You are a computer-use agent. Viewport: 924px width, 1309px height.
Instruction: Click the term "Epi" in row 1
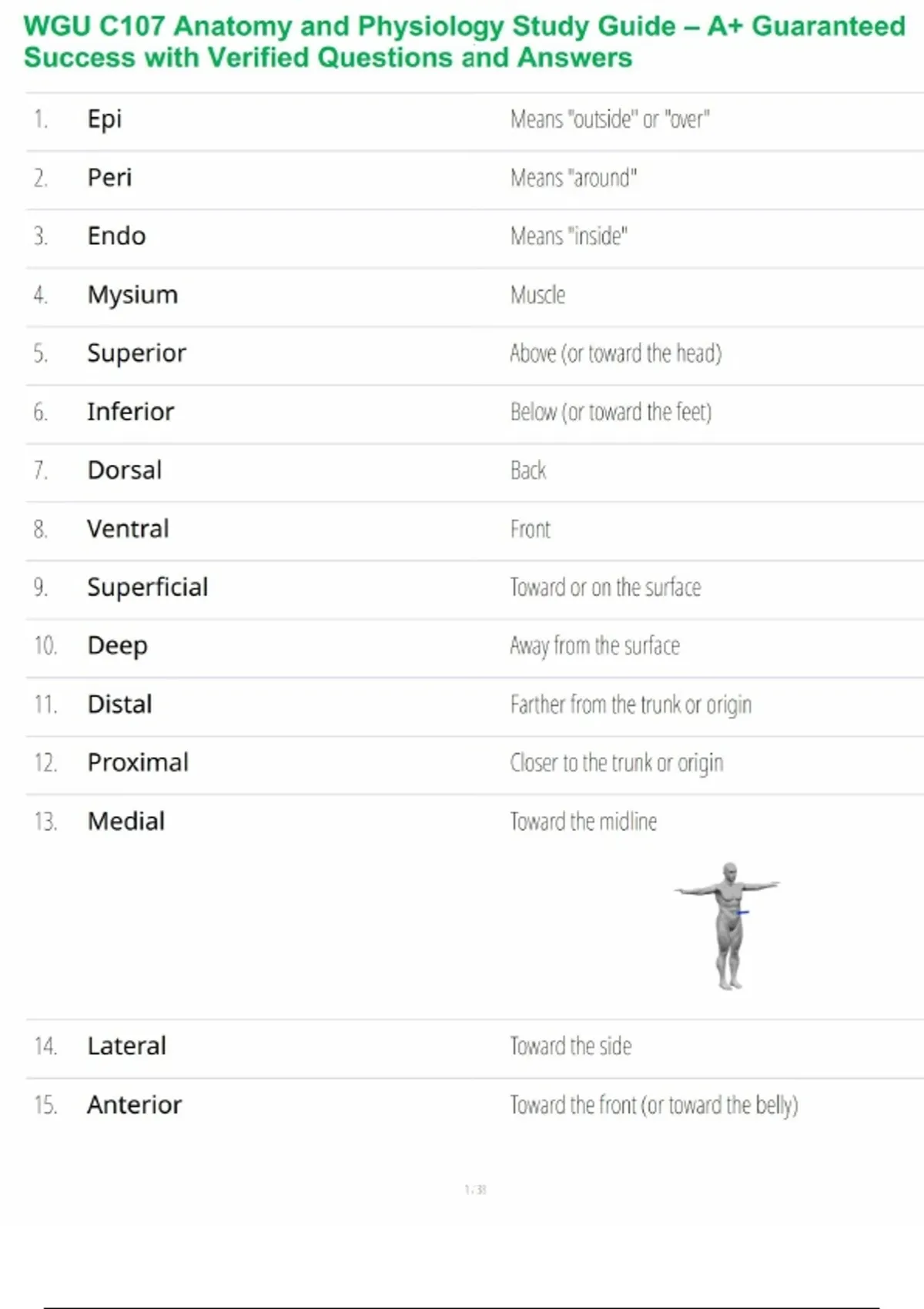tap(105, 119)
